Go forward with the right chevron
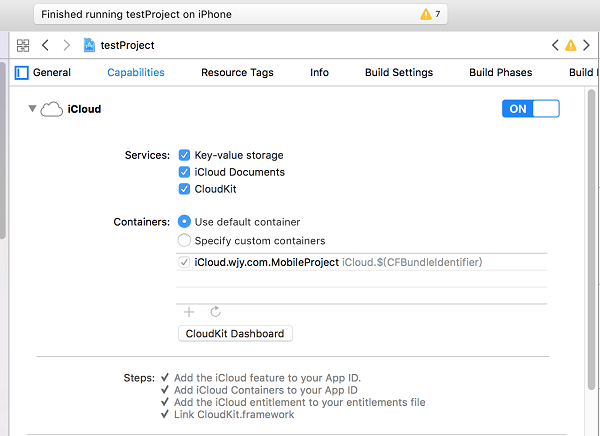600x436 pixels. tap(67, 45)
